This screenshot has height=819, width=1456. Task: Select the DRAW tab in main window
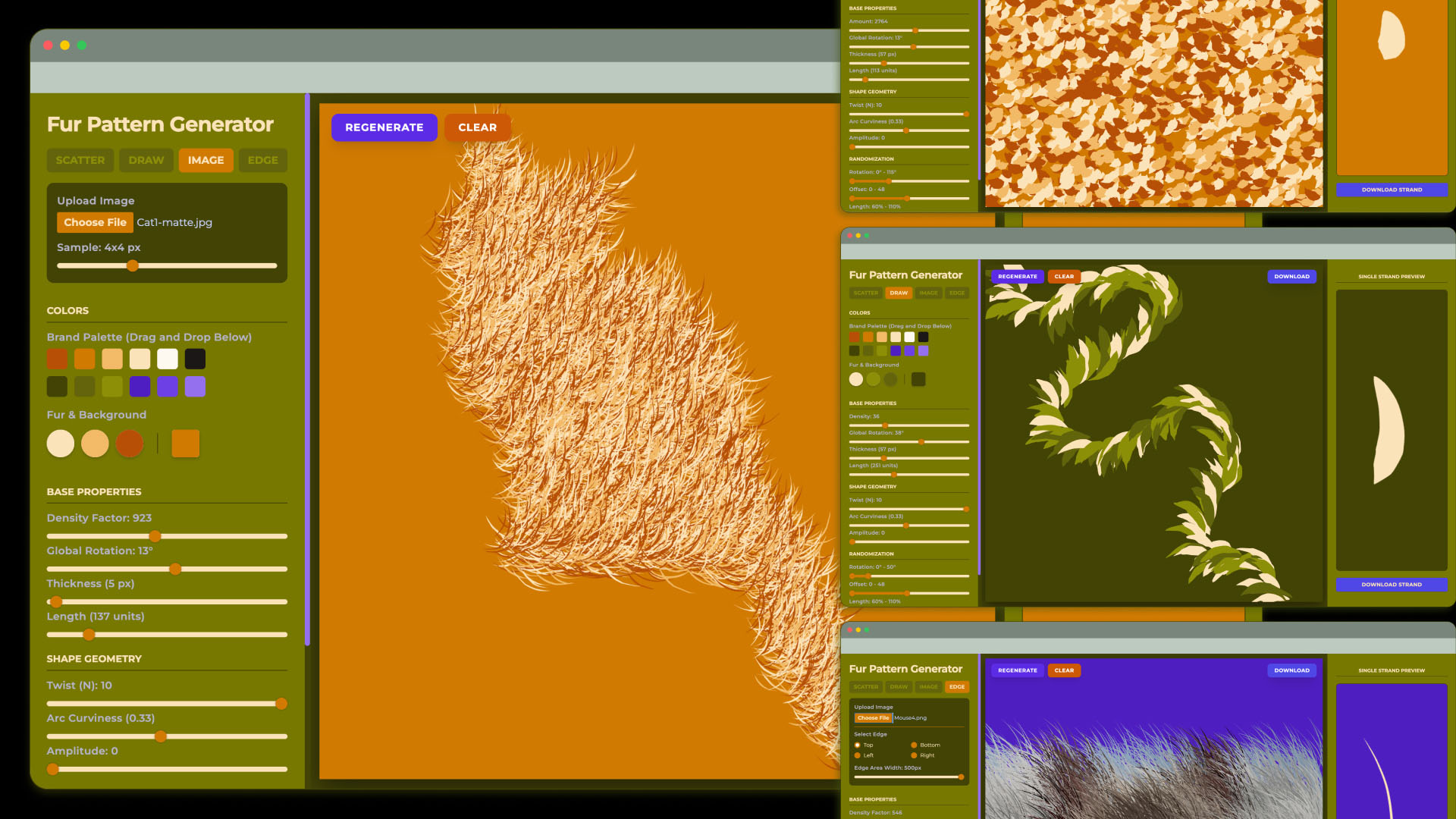pyautogui.click(x=146, y=160)
